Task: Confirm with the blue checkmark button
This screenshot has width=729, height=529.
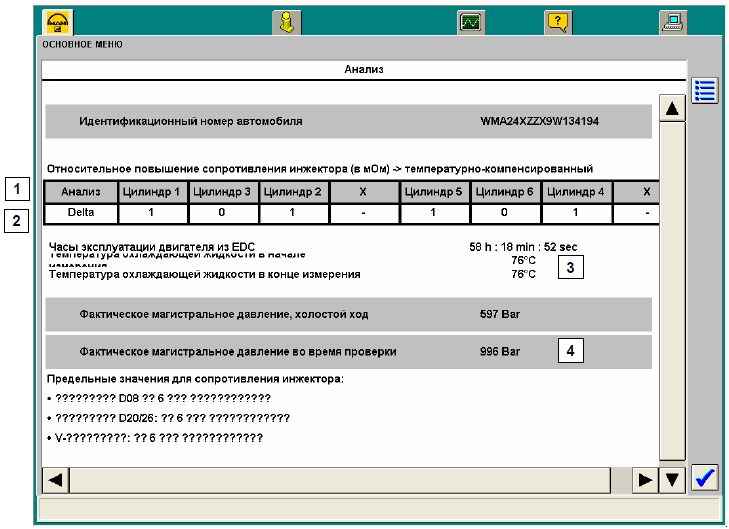Action: click(x=705, y=479)
